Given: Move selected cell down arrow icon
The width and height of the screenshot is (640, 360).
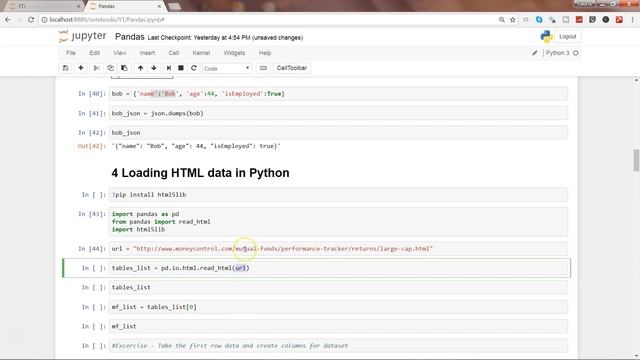Looking at the screenshot, I should coord(154,68).
